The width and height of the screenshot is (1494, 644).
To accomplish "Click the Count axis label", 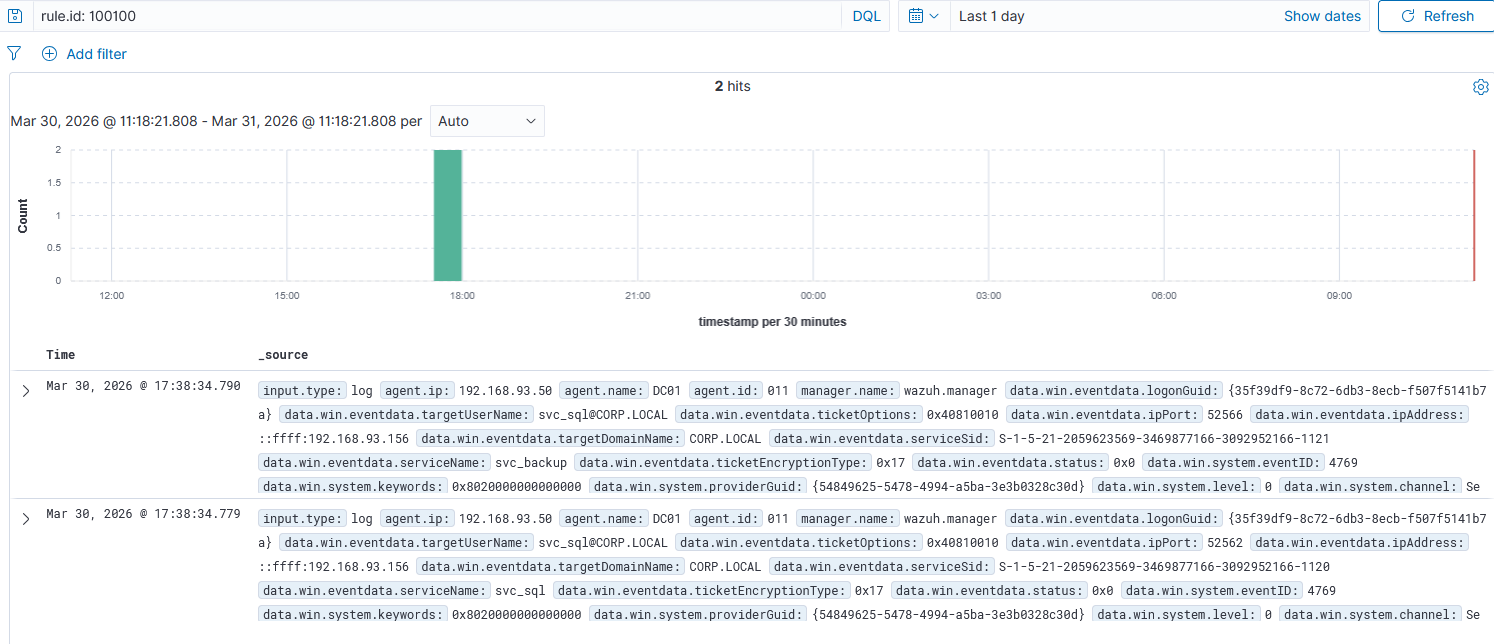I will click(x=22, y=215).
